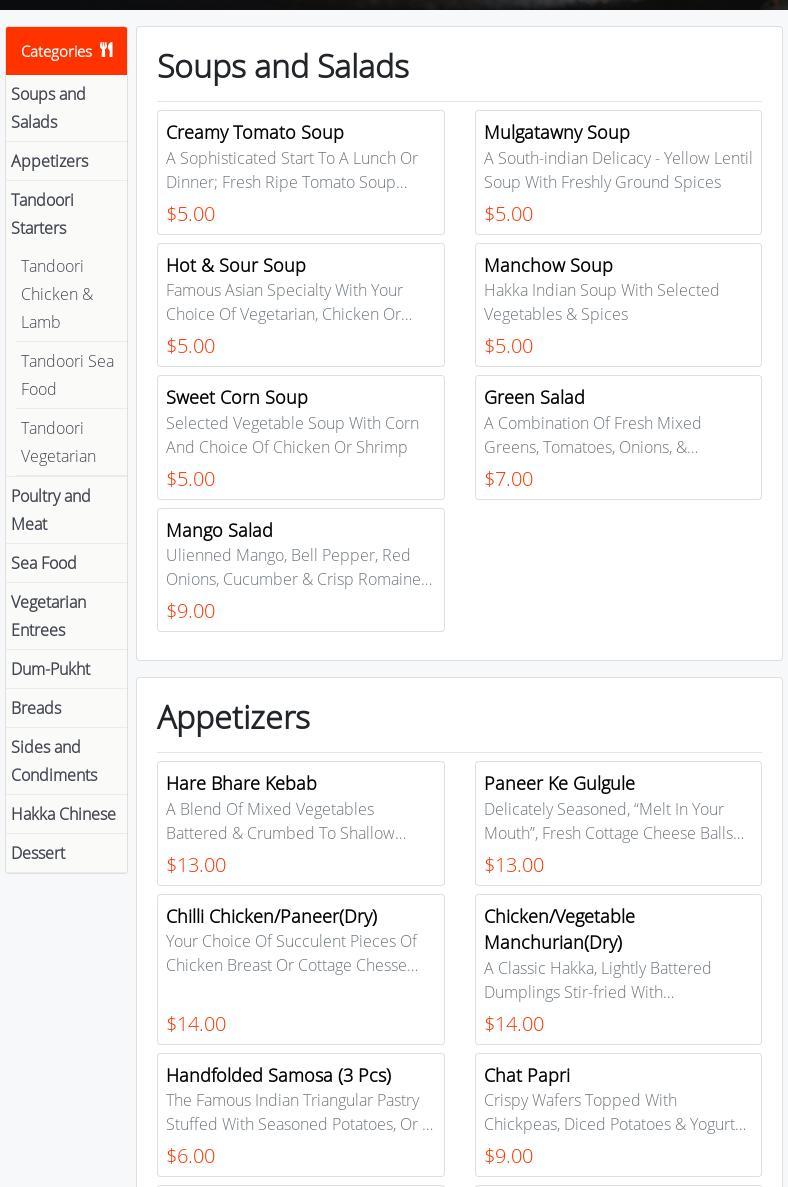The width and height of the screenshot is (788, 1187).
Task: Open Soups and Salads category
Action: click(48, 108)
